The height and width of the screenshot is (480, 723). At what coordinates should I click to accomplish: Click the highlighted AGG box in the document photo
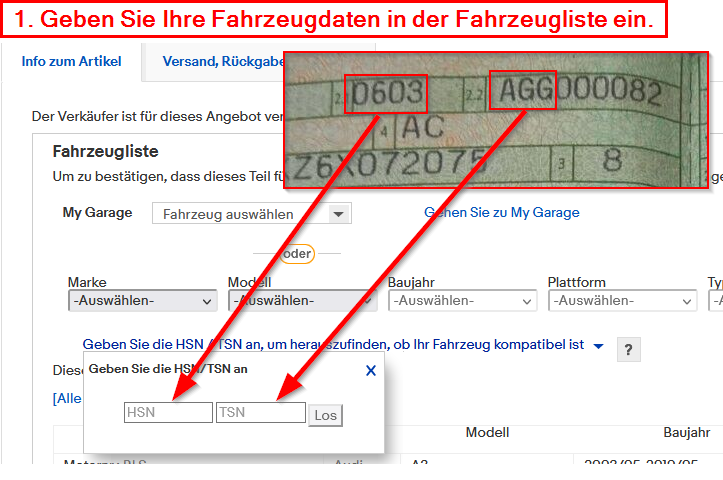522,91
